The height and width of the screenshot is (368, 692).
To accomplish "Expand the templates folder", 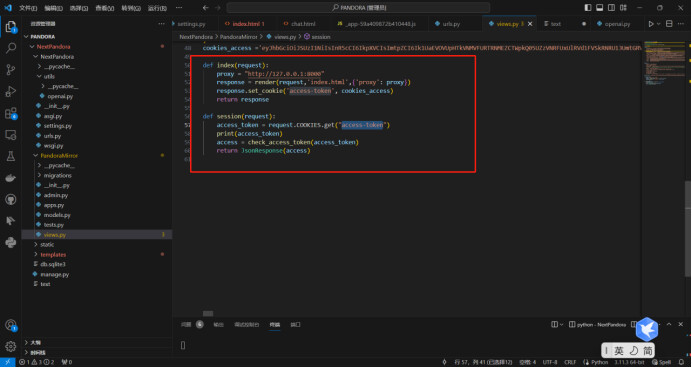I will click(x=36, y=255).
